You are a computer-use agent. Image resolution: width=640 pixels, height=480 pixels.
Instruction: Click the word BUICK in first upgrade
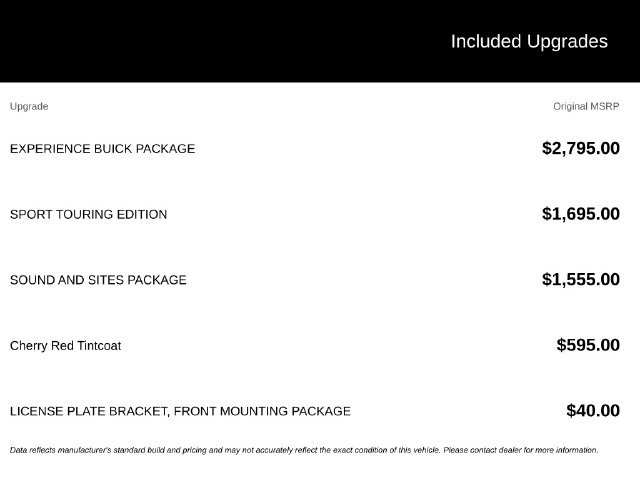pyautogui.click(x=113, y=149)
